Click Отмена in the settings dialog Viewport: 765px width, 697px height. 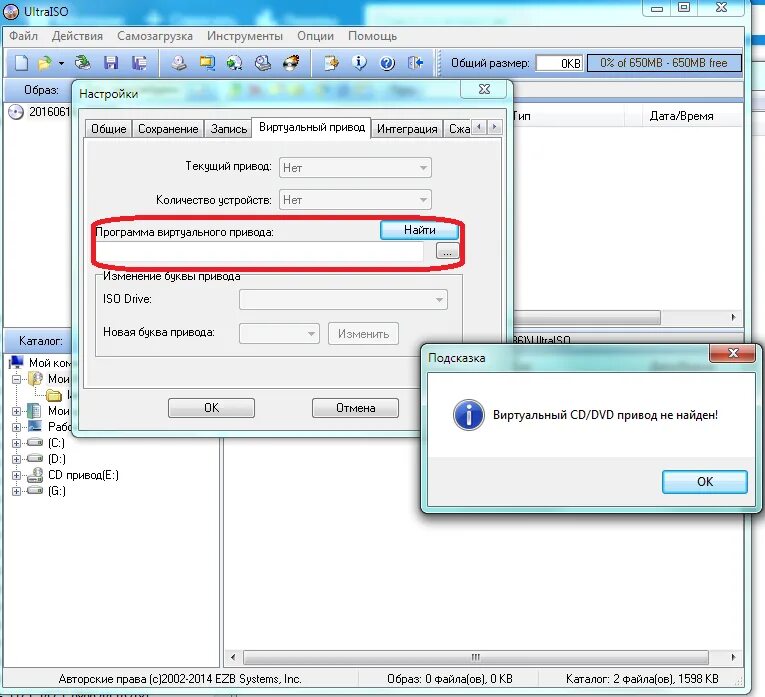(355, 408)
